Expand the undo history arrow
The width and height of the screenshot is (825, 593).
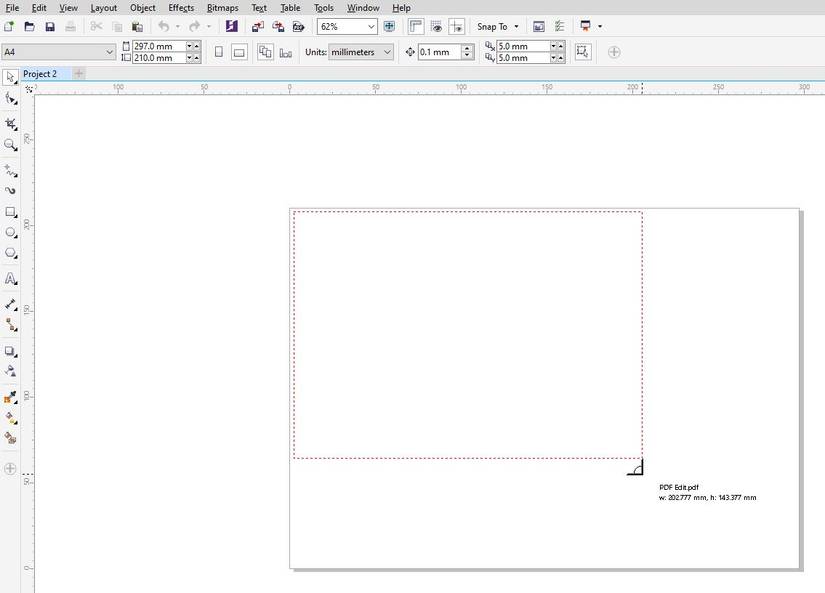point(178,26)
